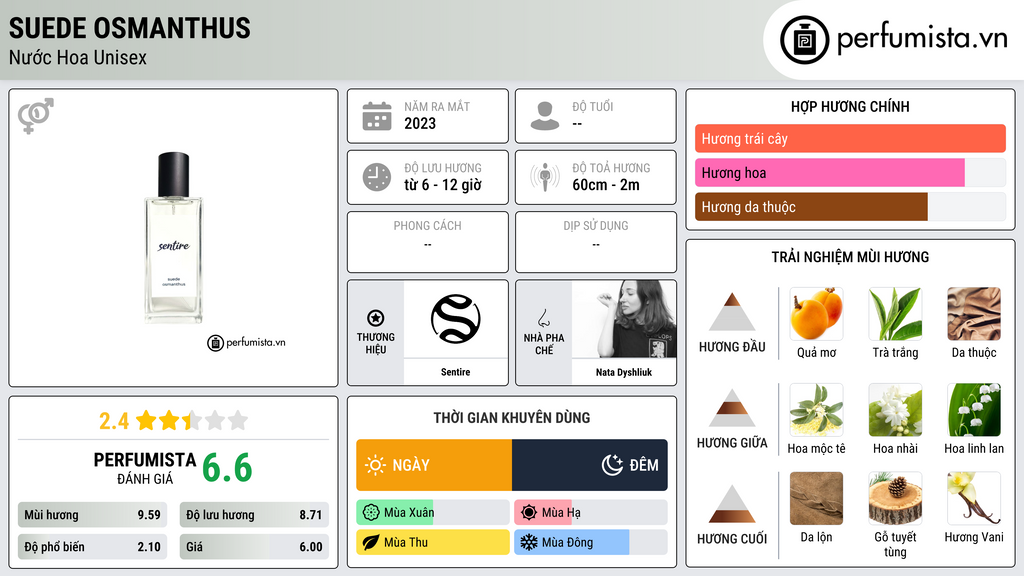The width and height of the screenshot is (1024, 576).
Task: Click the flower icon for Mùa Xuân
Action: [x=371, y=513]
